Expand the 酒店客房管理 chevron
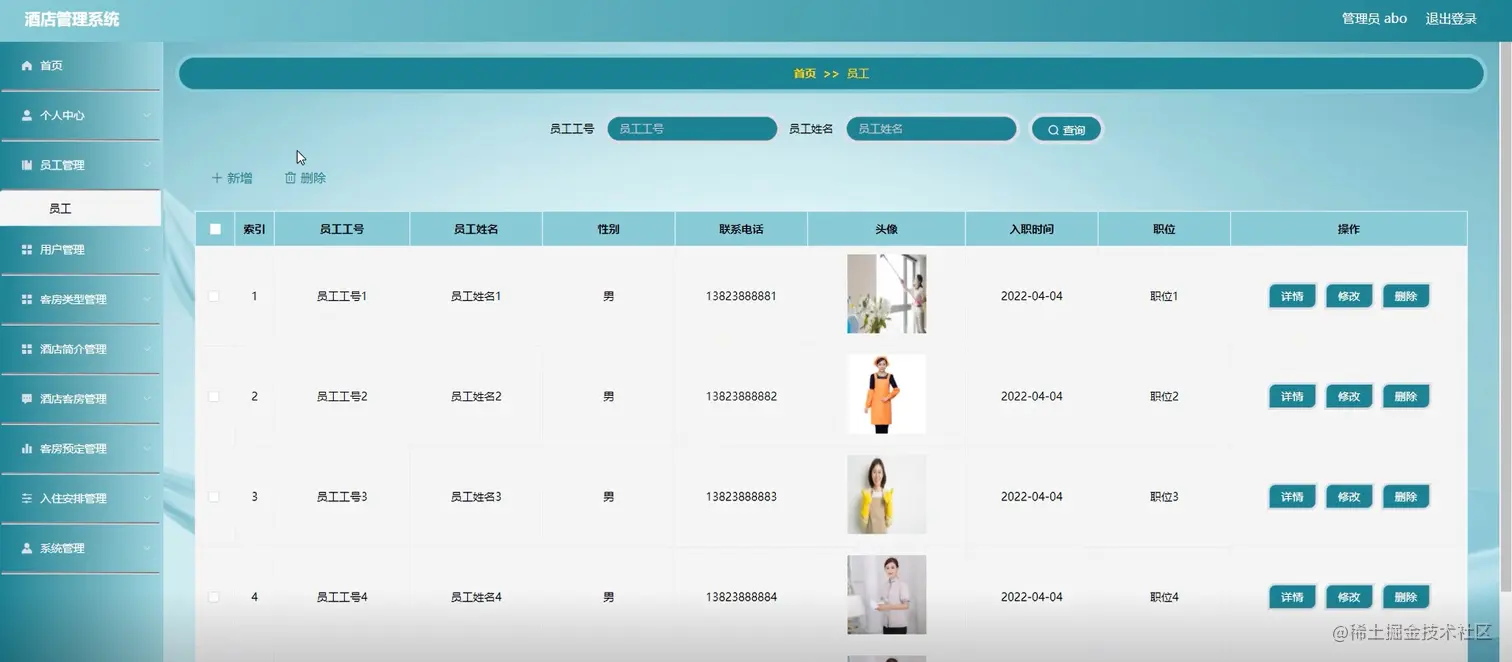 pyautogui.click(x=146, y=399)
